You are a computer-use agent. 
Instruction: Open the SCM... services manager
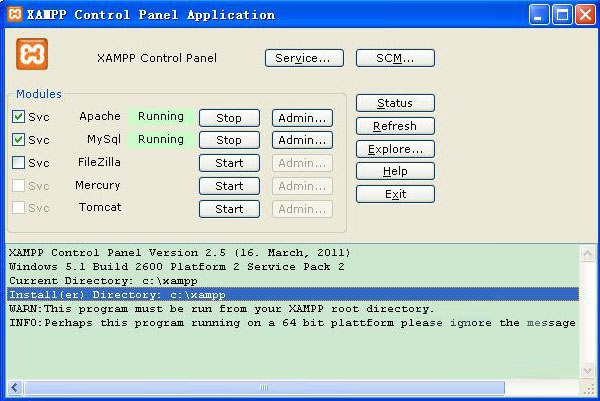pyautogui.click(x=395, y=58)
